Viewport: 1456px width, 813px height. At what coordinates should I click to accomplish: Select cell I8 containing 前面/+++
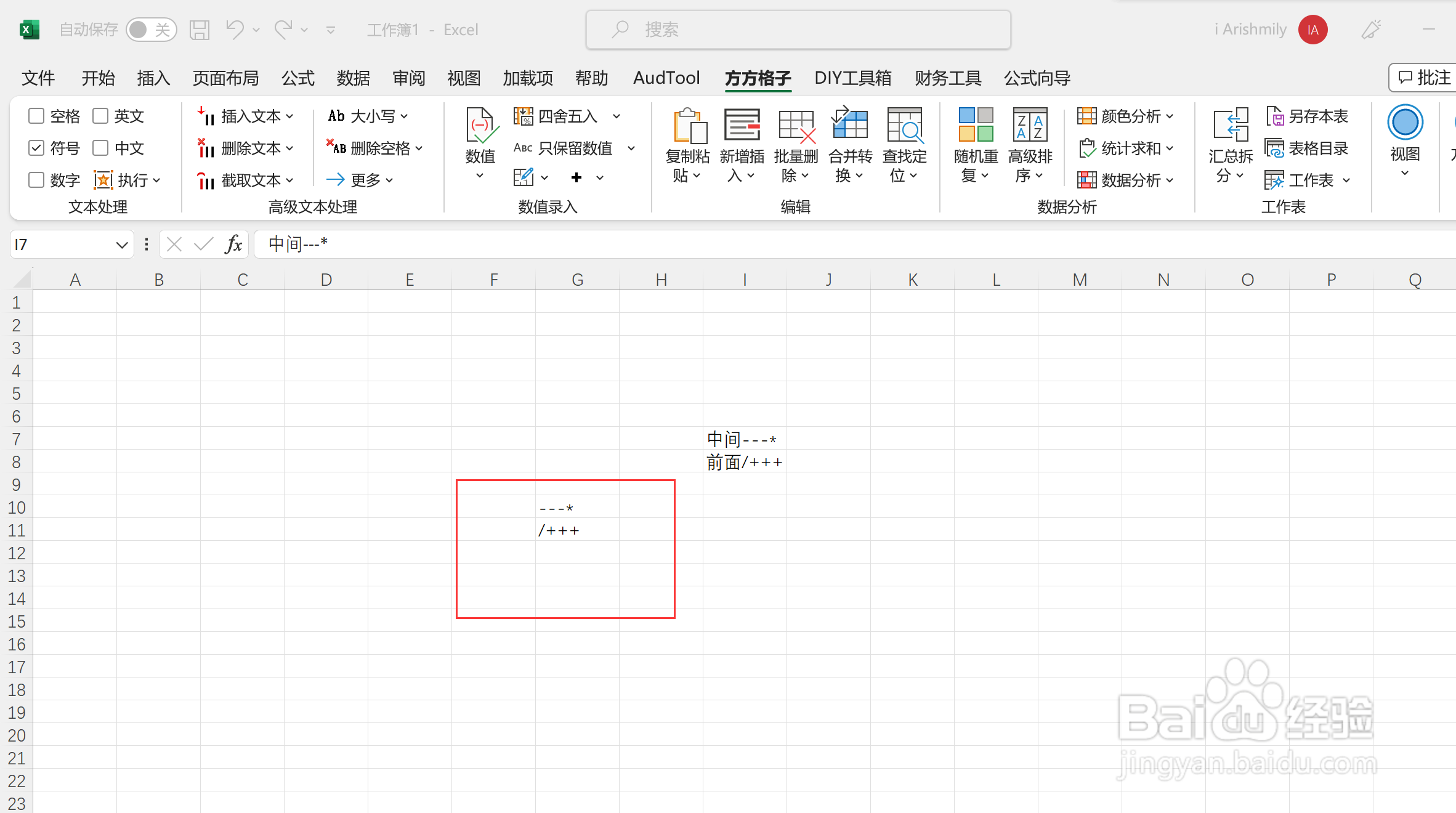(745, 462)
